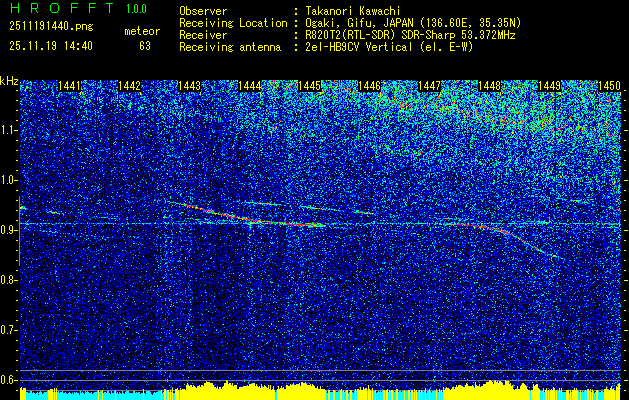Click the meteor count value 63
The width and height of the screenshot is (629, 400).
click(x=145, y=45)
